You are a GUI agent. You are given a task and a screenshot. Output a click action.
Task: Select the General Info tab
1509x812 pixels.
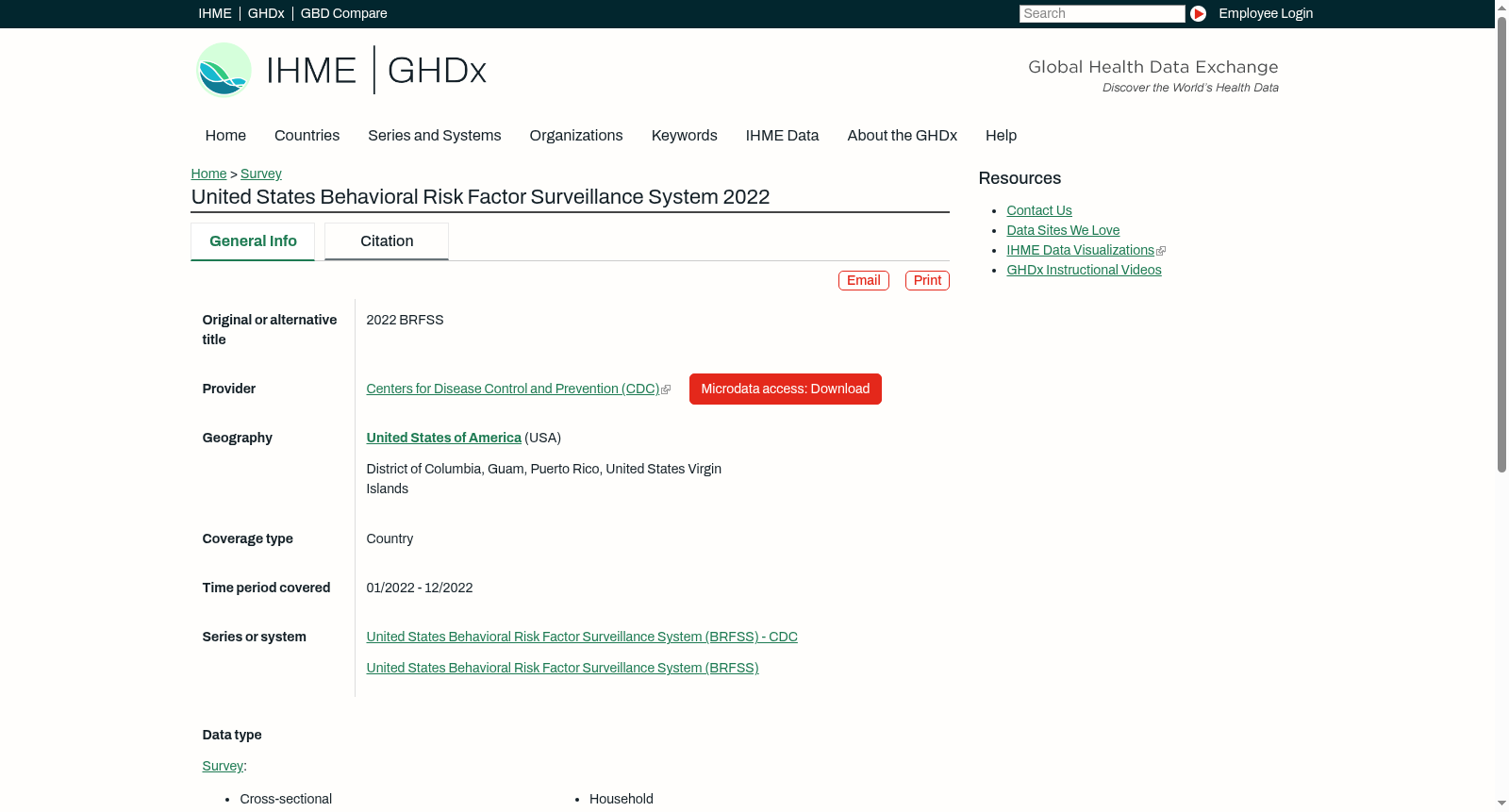coord(253,241)
